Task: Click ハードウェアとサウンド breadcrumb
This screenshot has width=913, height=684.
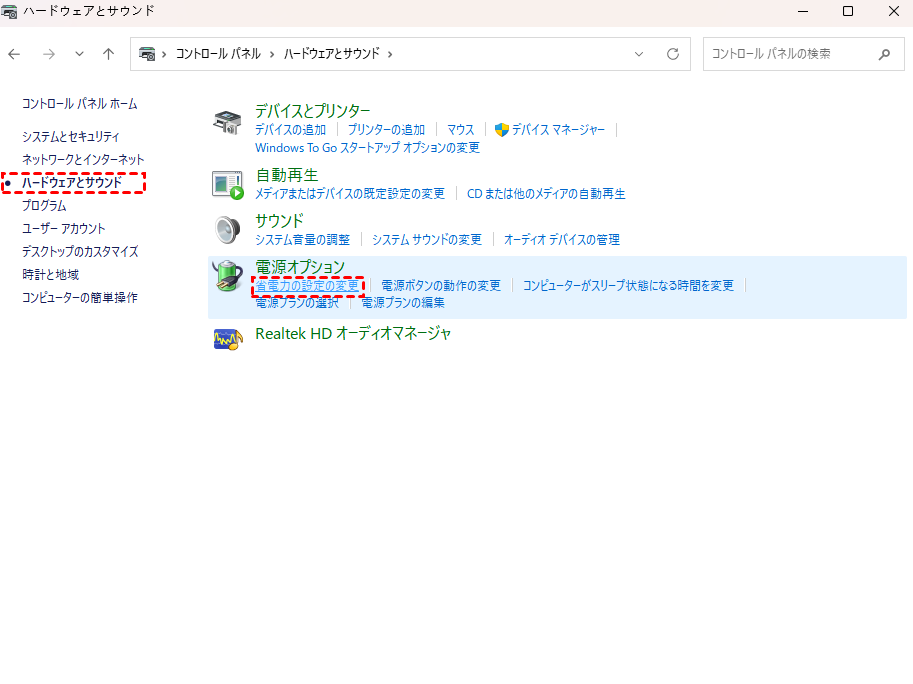Action: [x=331, y=54]
